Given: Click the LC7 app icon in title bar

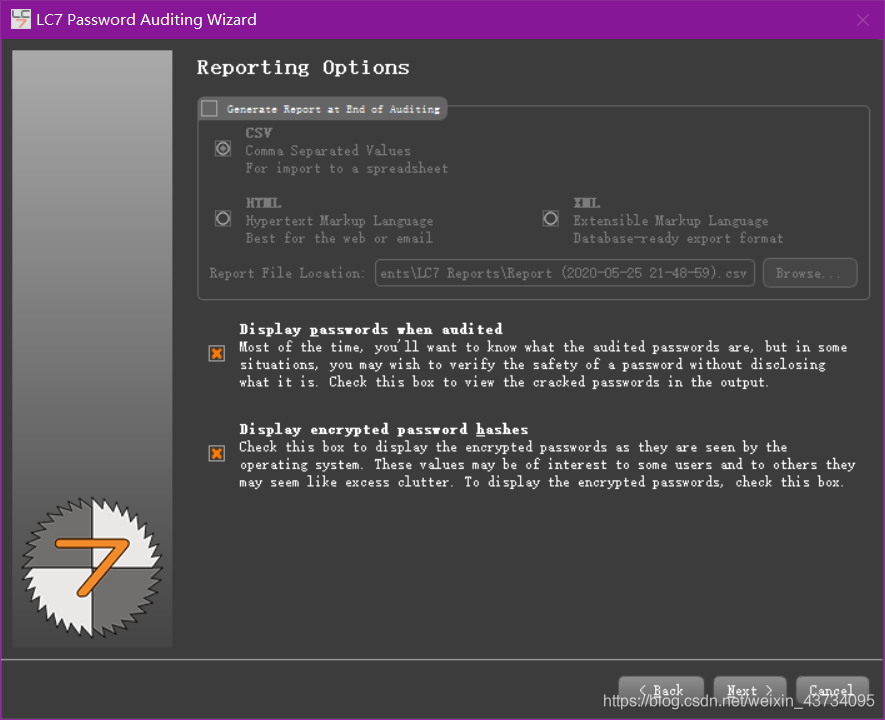Looking at the screenshot, I should tap(21, 19).
